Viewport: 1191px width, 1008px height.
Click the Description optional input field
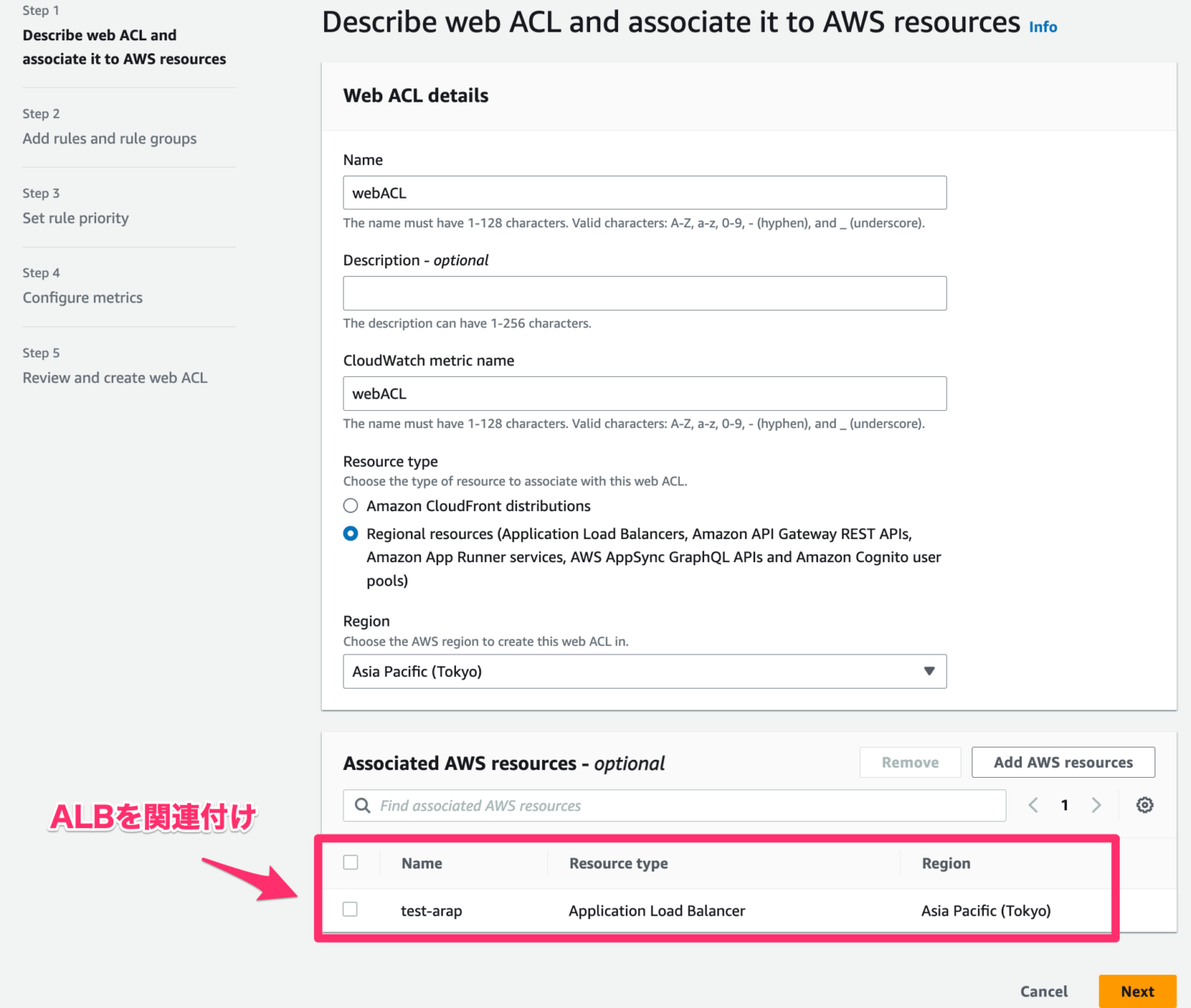tap(644, 293)
